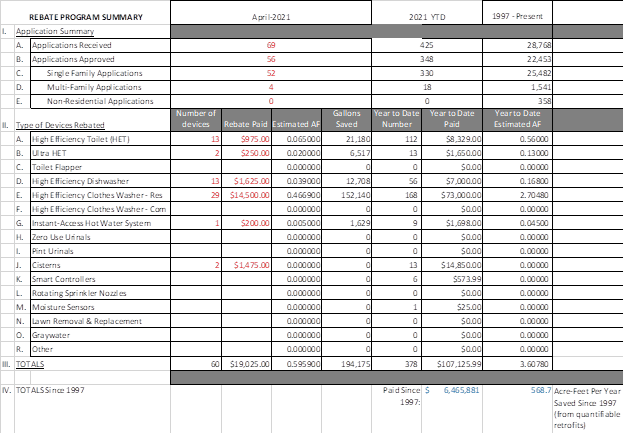This screenshot has height=434, width=624.
Task: Select the 'TOTALS Since 1997' label
Action: click(x=50, y=390)
